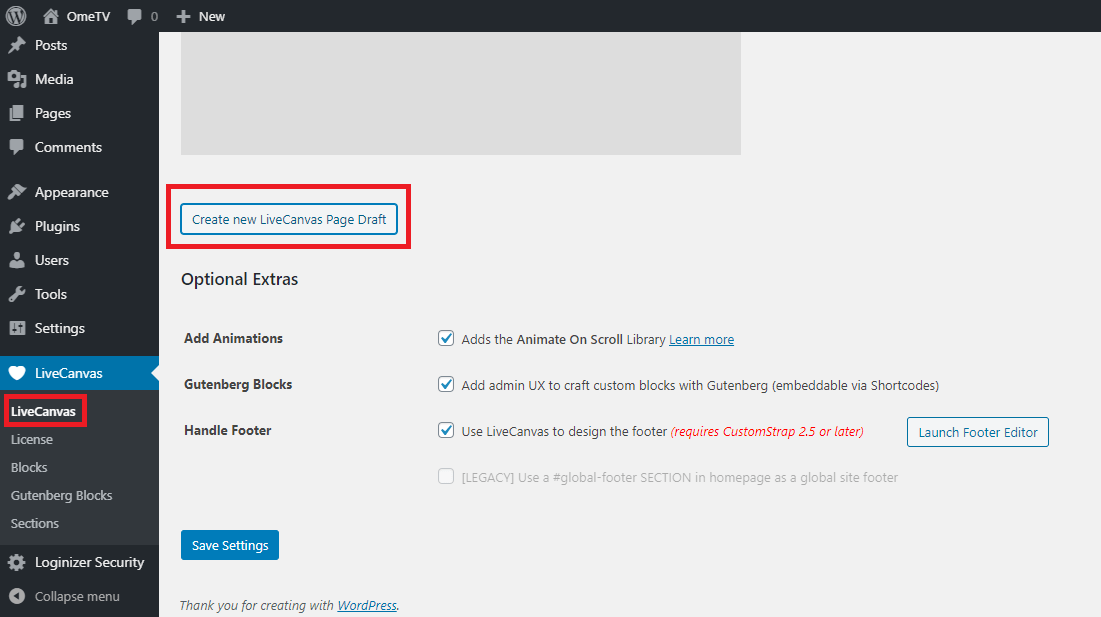
Task: Click the Collapse menu arrow icon
Action: pos(17,596)
